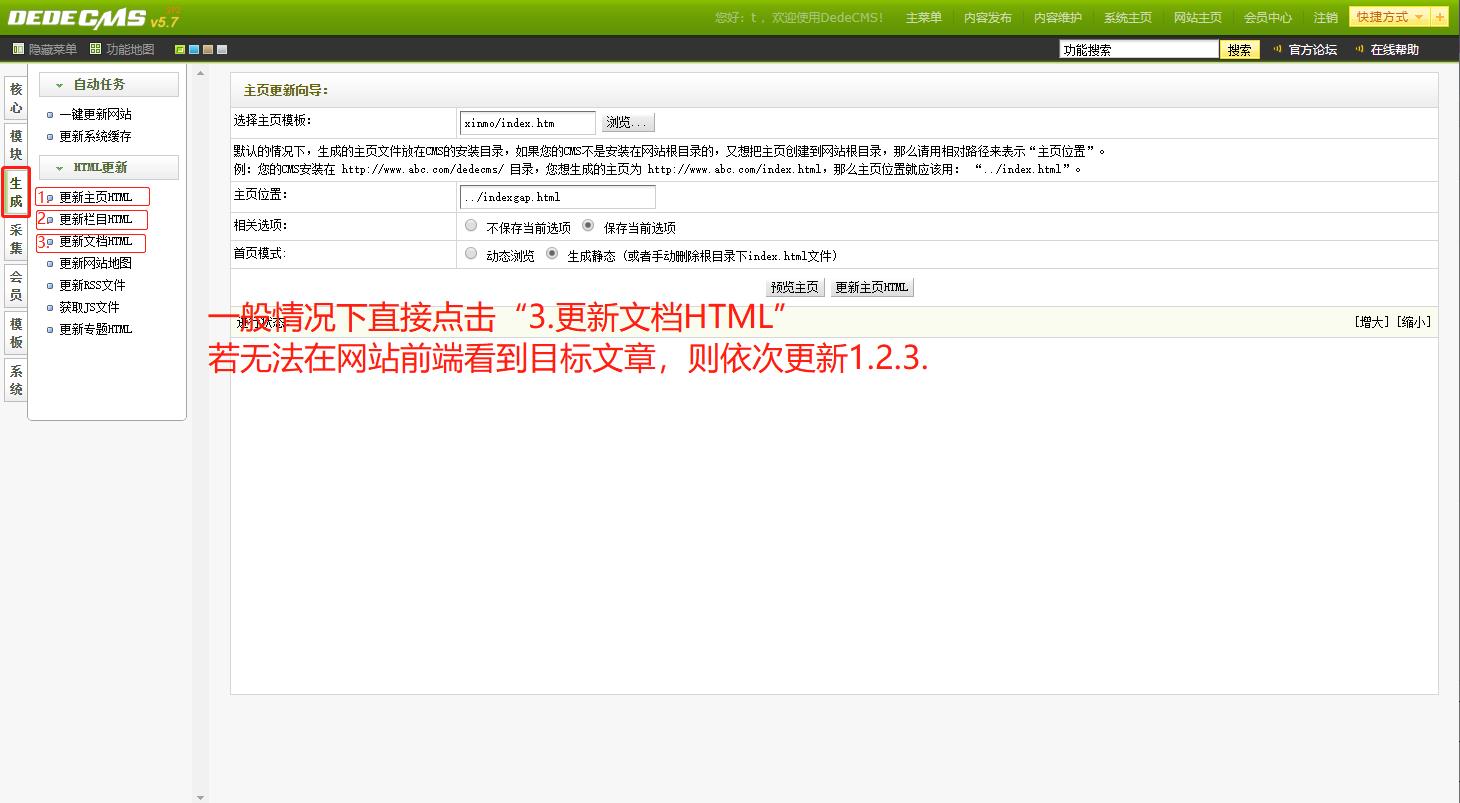The width and height of the screenshot is (1460, 803).
Task: Click the DedeCMS v5.7 logo
Action: [94, 18]
